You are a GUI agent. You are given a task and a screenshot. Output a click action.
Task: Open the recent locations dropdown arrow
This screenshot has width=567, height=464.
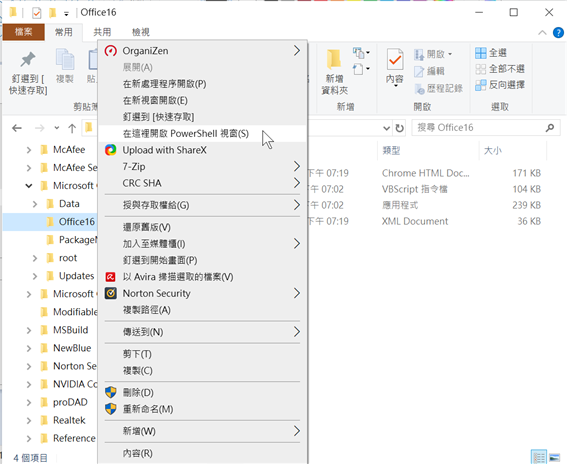tap(56, 128)
